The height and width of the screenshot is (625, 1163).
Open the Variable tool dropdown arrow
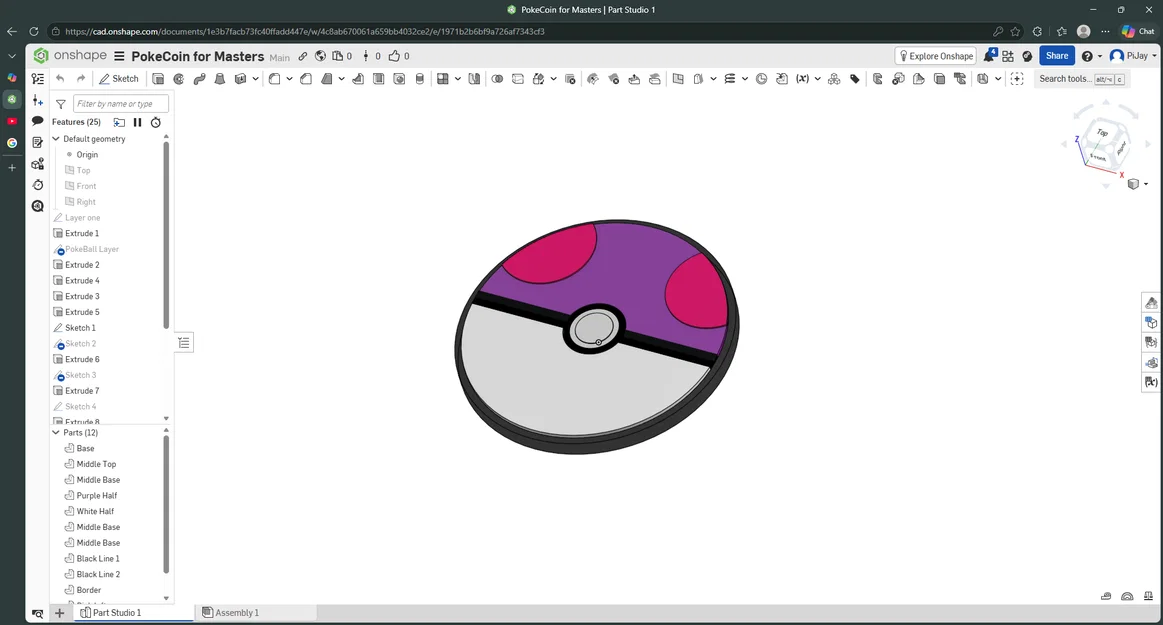tap(817, 79)
